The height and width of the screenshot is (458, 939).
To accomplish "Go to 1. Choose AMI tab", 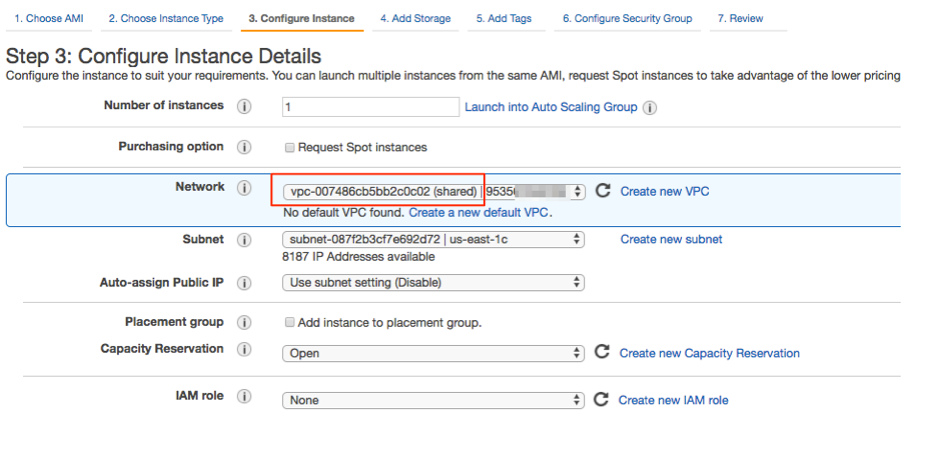I will tap(49, 19).
